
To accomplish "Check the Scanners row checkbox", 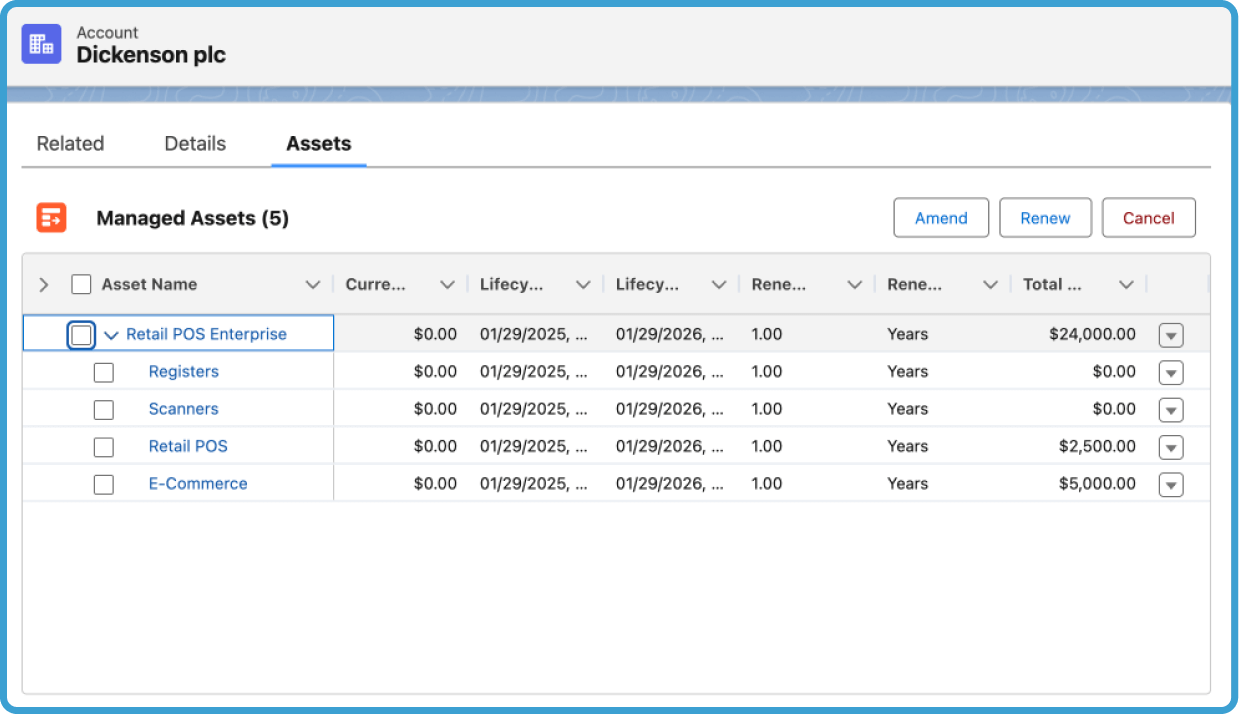I will 103,409.
